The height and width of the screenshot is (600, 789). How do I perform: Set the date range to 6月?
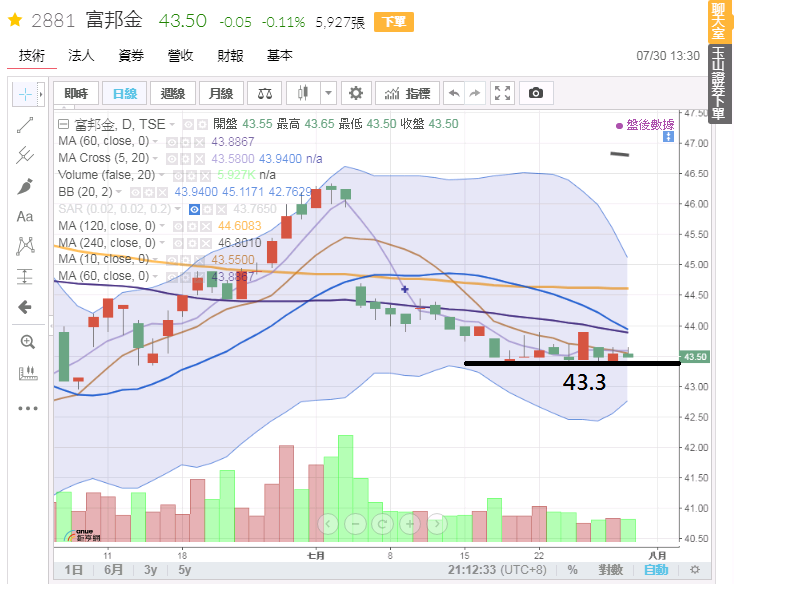tap(113, 570)
